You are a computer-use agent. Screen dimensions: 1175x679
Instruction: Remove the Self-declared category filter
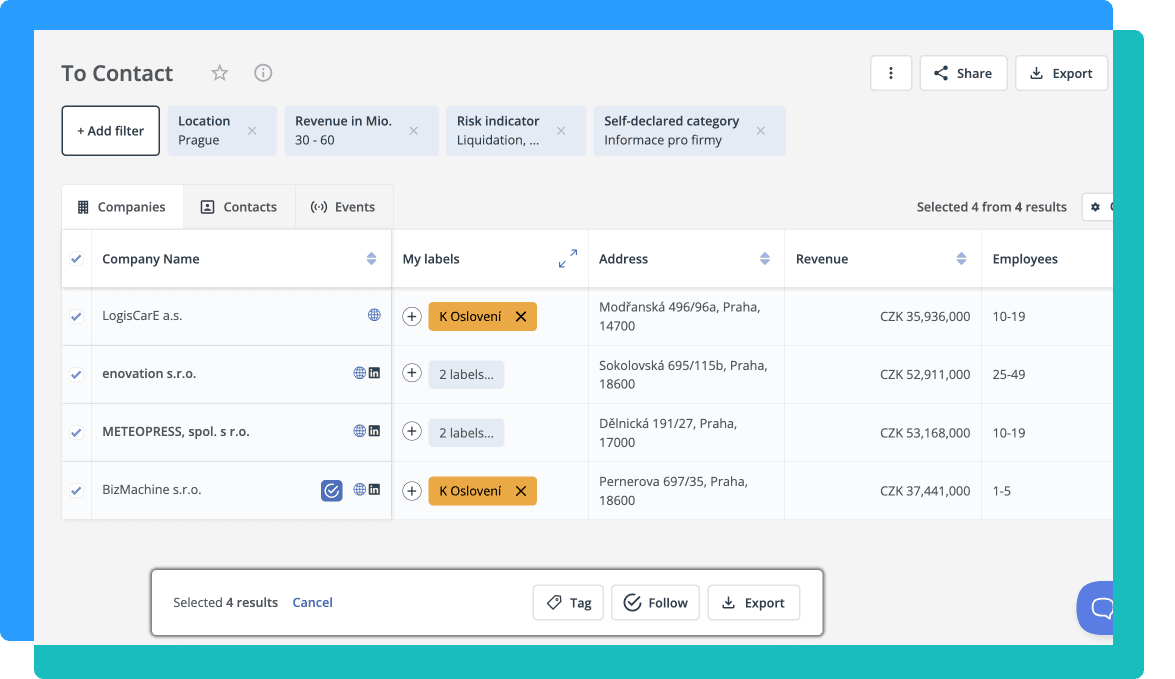[761, 130]
